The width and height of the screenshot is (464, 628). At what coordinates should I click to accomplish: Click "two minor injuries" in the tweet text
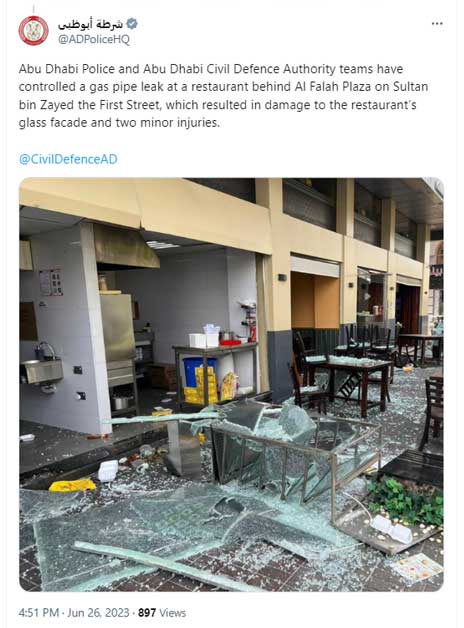point(167,123)
